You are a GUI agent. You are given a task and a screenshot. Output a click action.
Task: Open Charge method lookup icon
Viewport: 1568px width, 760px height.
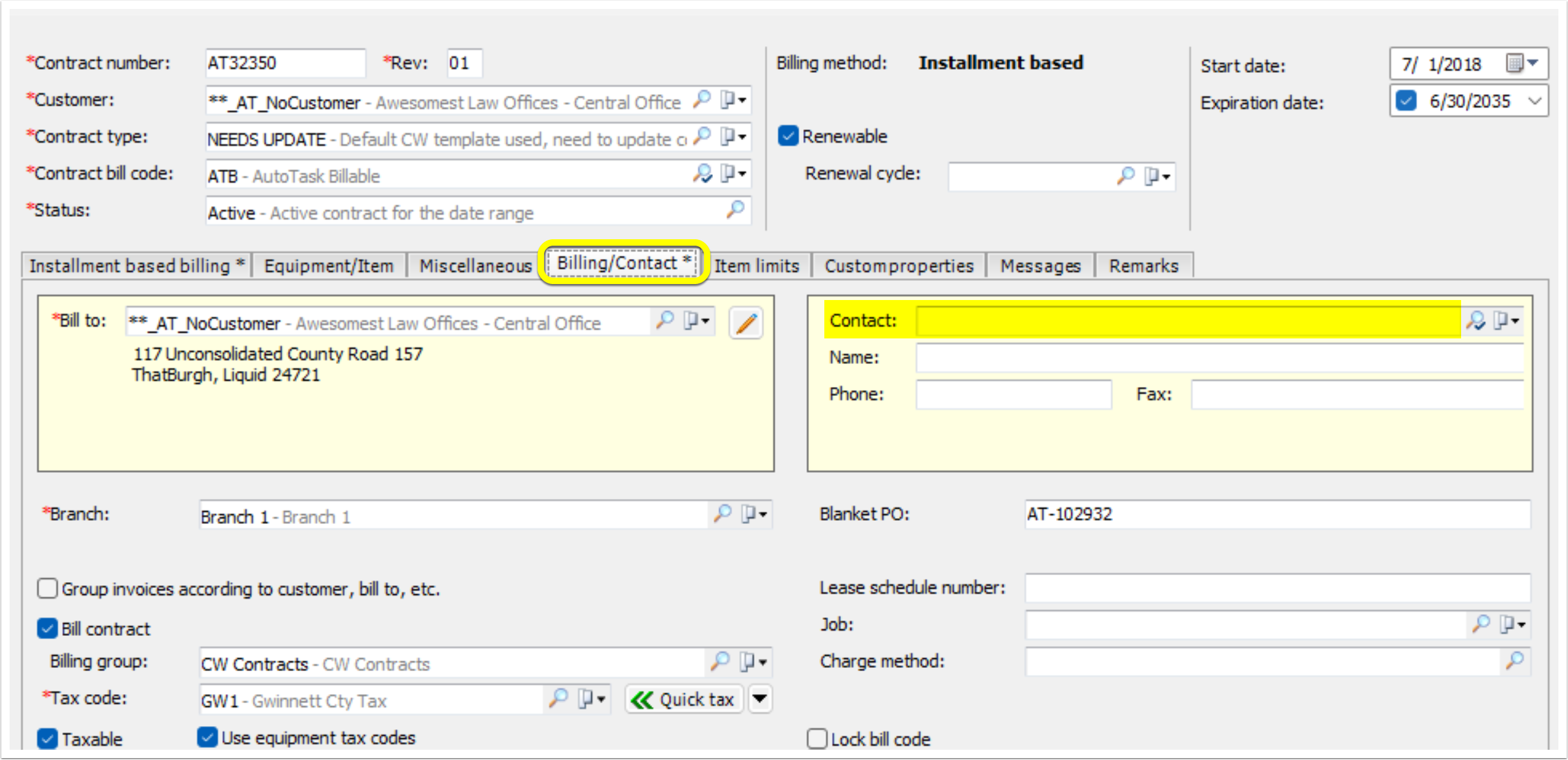[1515, 661]
